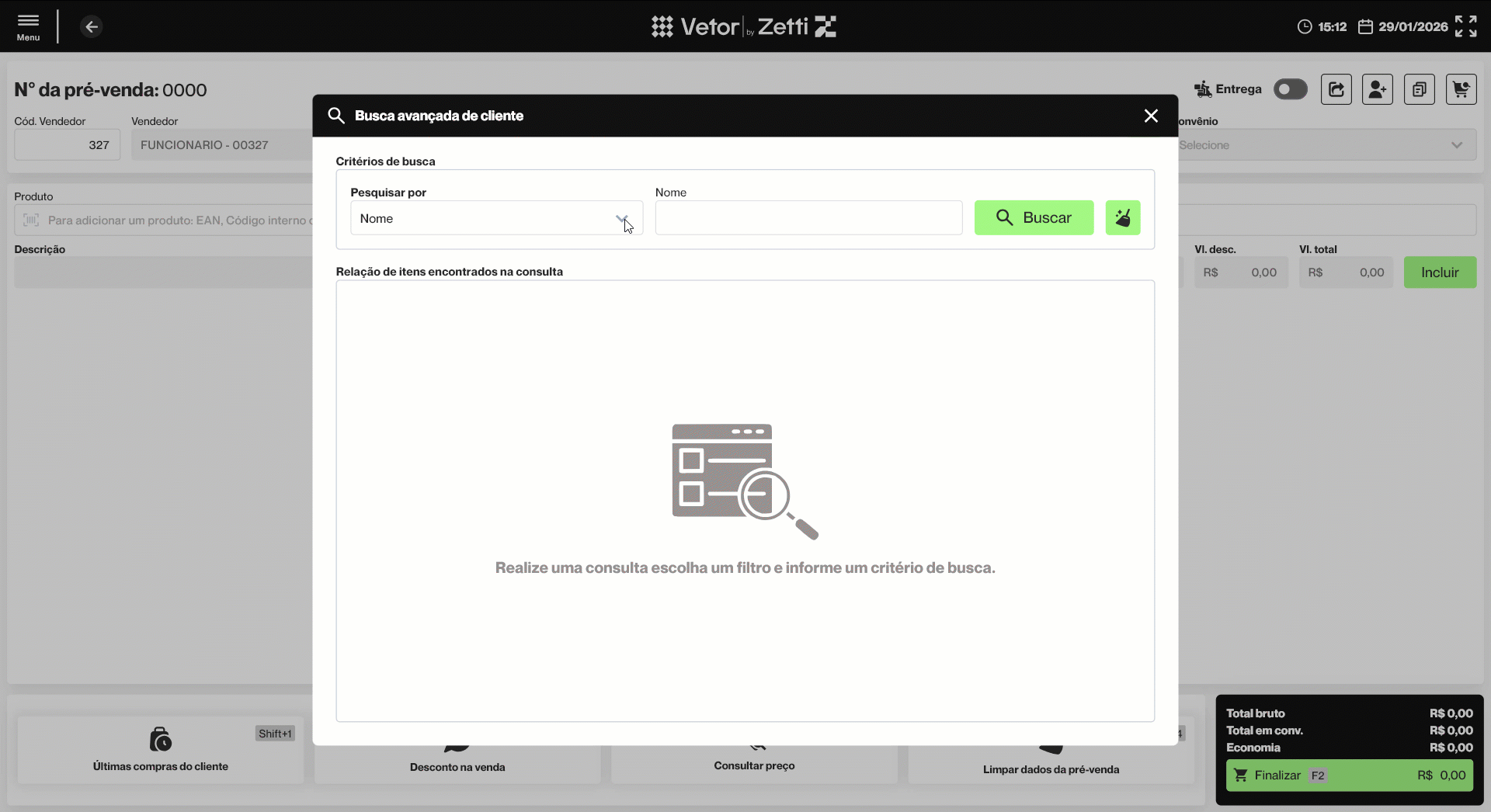Clear search criteria with the broom button

tap(1123, 217)
